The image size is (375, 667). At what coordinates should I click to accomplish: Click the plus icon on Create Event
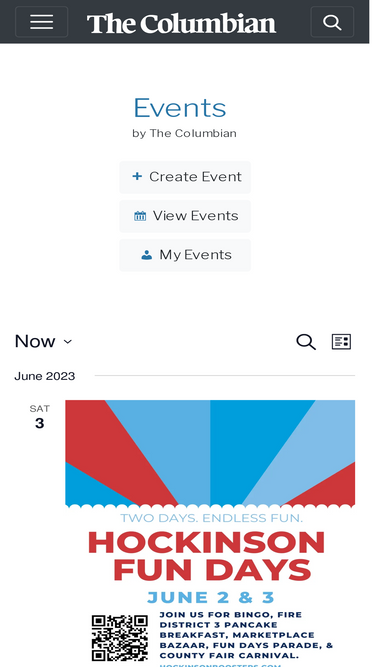[137, 176]
